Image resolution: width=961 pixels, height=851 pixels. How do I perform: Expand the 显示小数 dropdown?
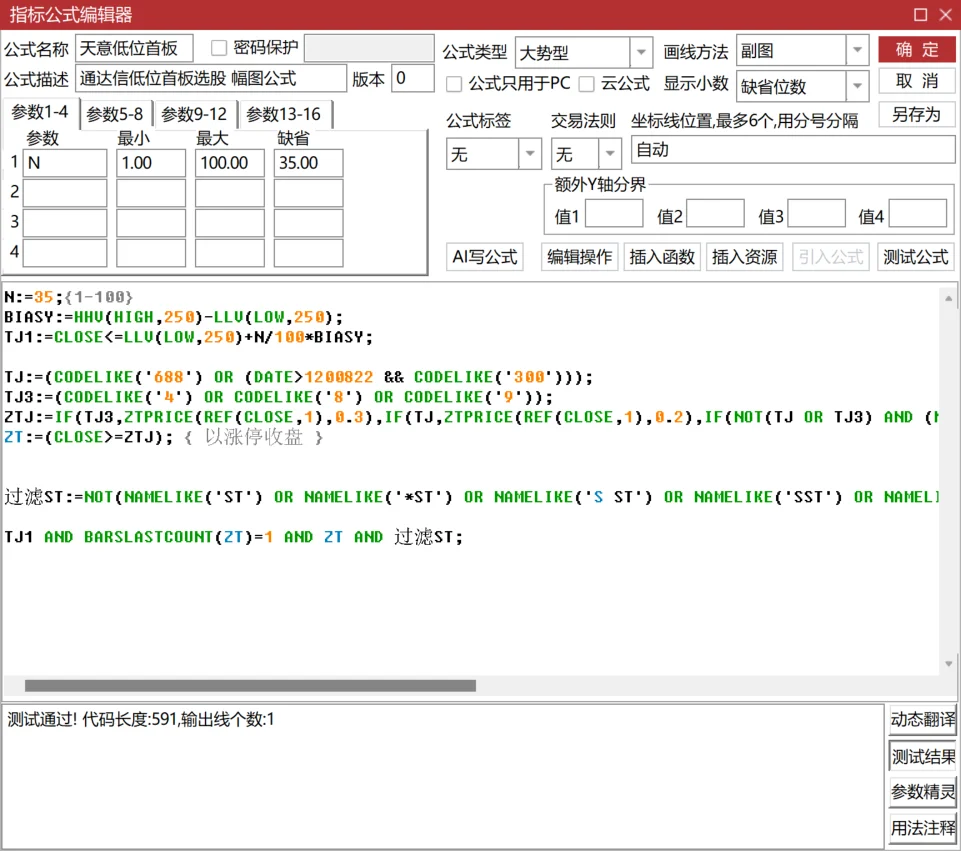[x=857, y=86]
